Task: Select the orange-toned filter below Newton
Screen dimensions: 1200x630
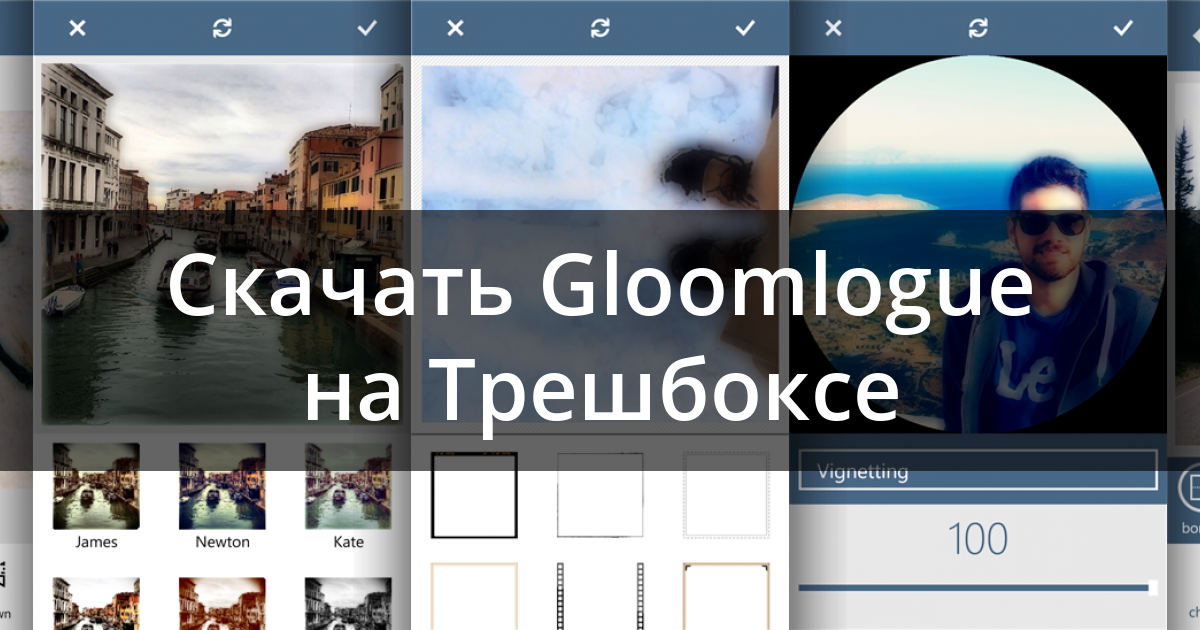Action: click(x=222, y=604)
